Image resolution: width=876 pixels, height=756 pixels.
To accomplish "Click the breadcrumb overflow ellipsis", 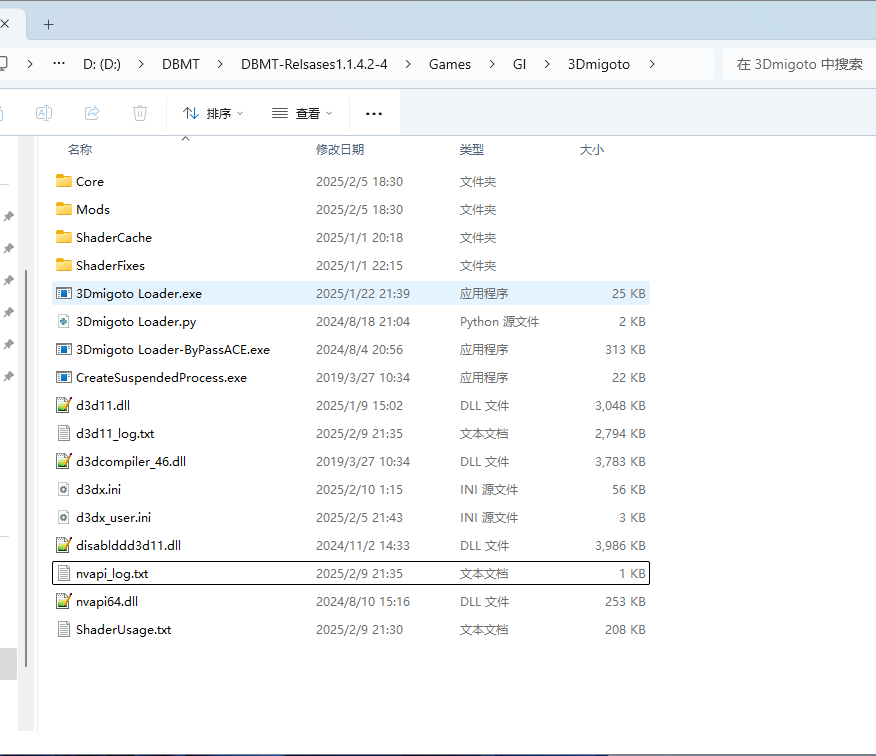I will pyautogui.click(x=59, y=64).
